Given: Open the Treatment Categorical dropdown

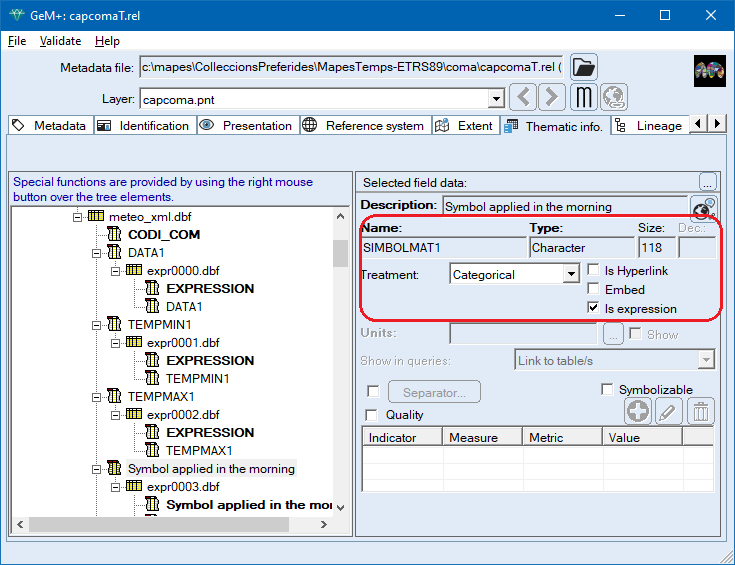Looking at the screenshot, I should coord(571,274).
